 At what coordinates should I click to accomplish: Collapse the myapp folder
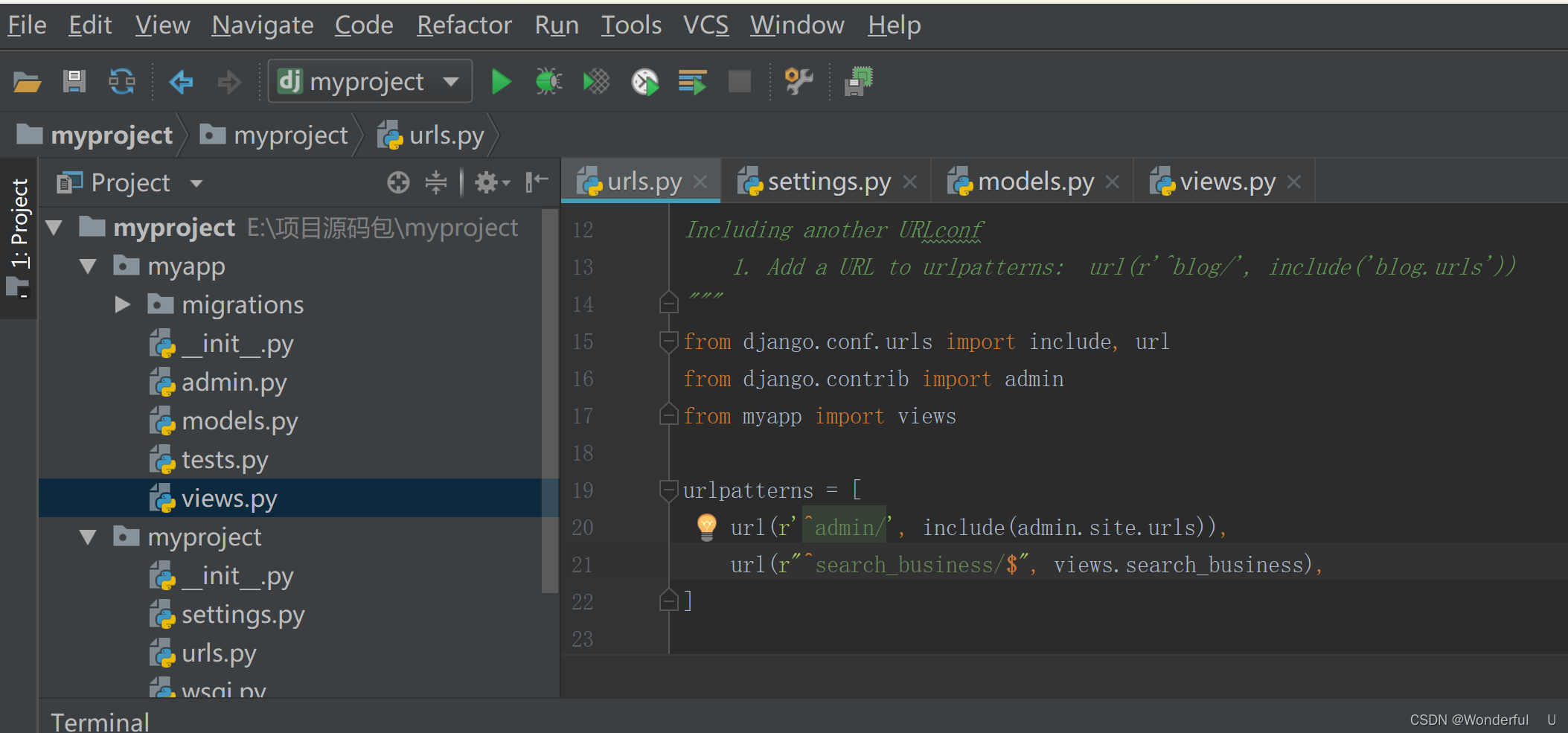88,266
